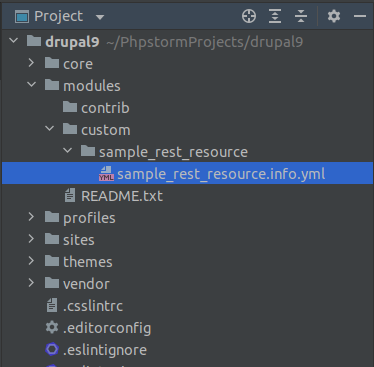This screenshot has width=374, height=367.
Task: Click the sample_rest_resource folder icon
Action: [x=88, y=151]
